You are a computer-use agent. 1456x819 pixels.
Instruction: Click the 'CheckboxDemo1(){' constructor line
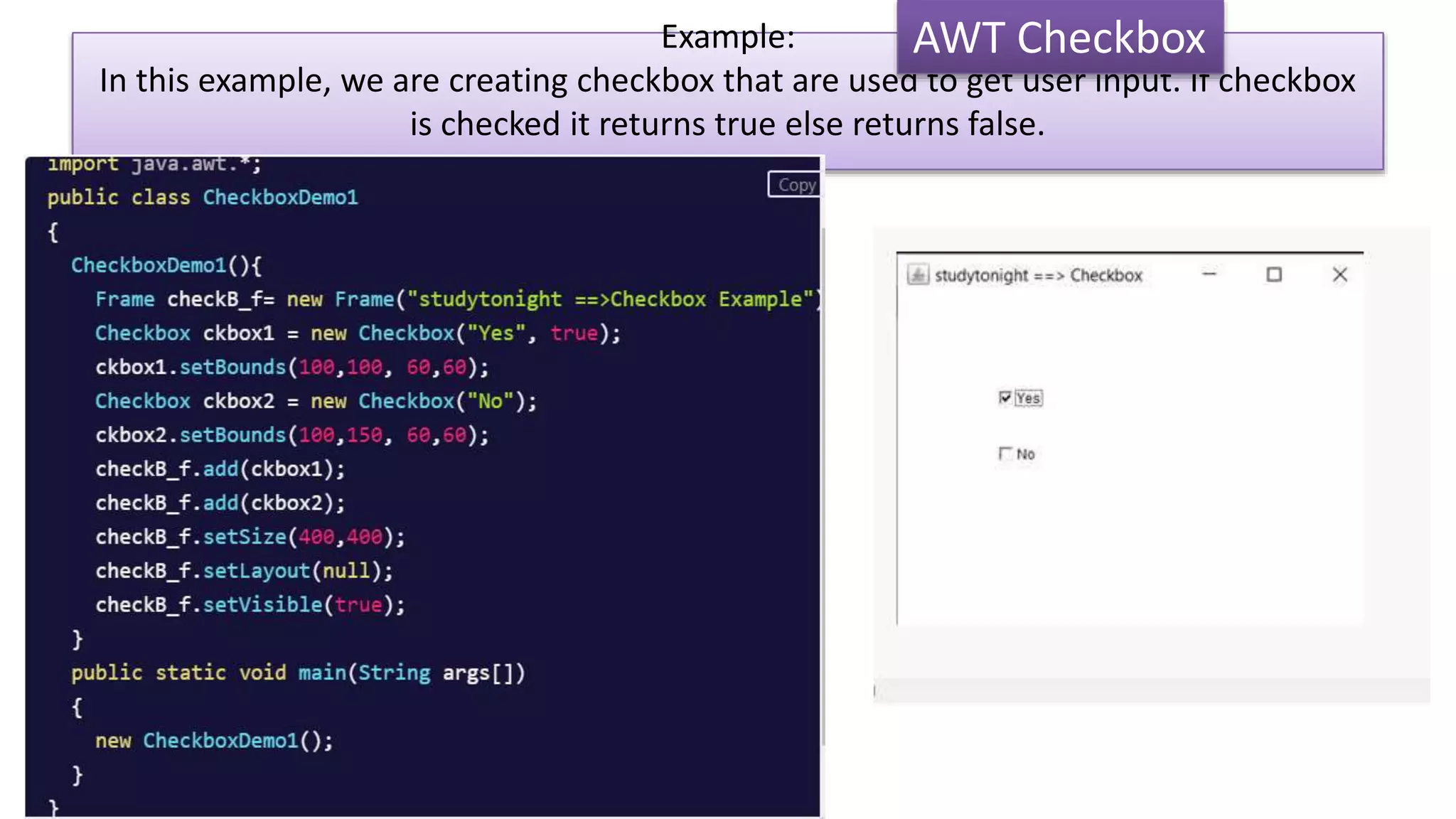(x=166, y=266)
